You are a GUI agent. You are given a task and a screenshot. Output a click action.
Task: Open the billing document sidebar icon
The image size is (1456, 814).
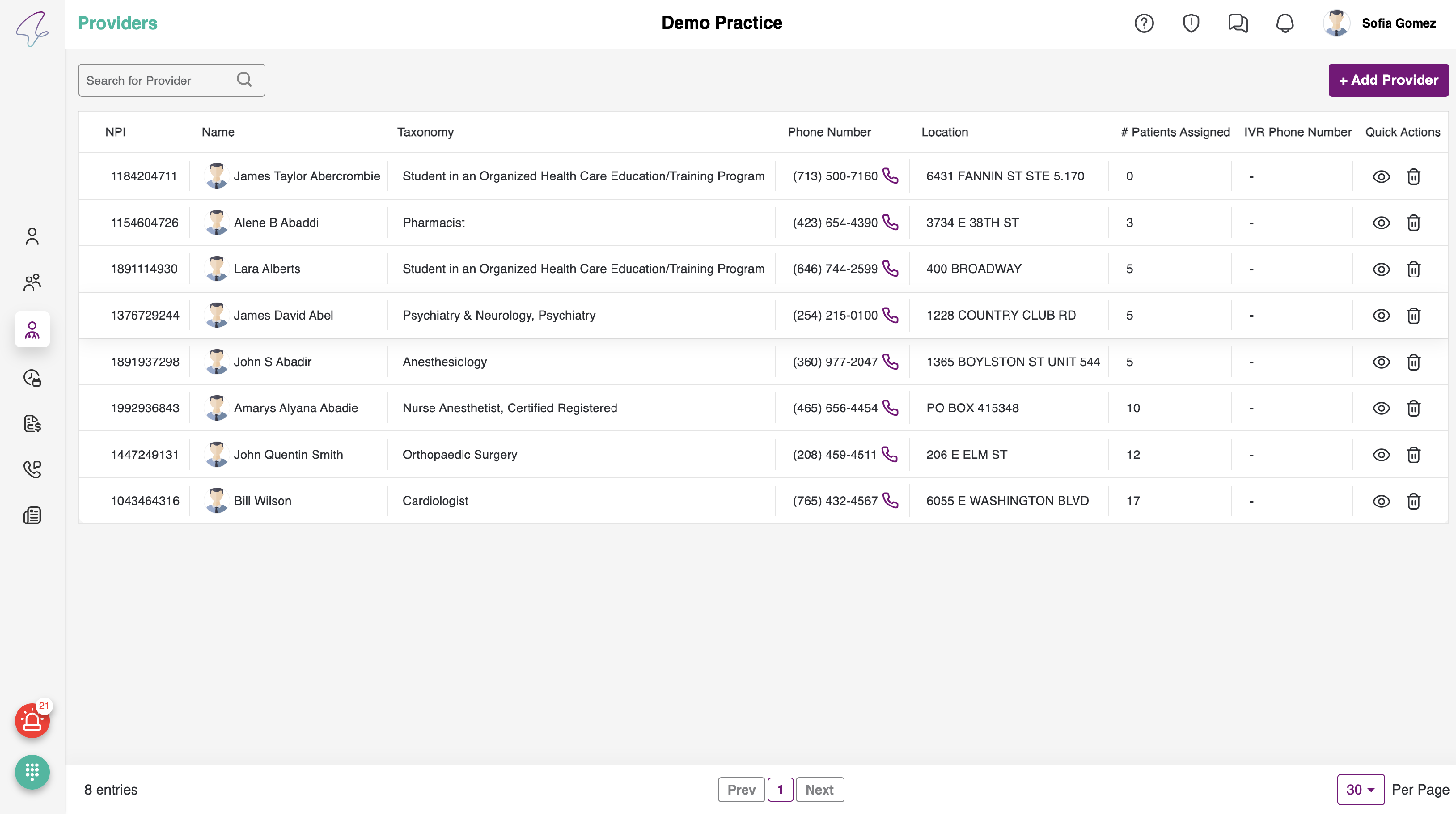pyautogui.click(x=32, y=423)
